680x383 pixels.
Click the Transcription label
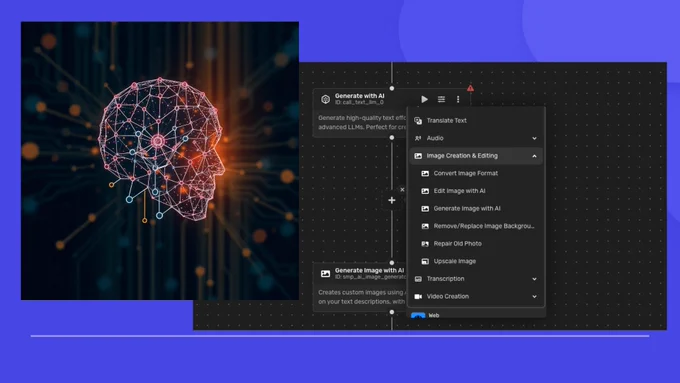(x=445, y=278)
